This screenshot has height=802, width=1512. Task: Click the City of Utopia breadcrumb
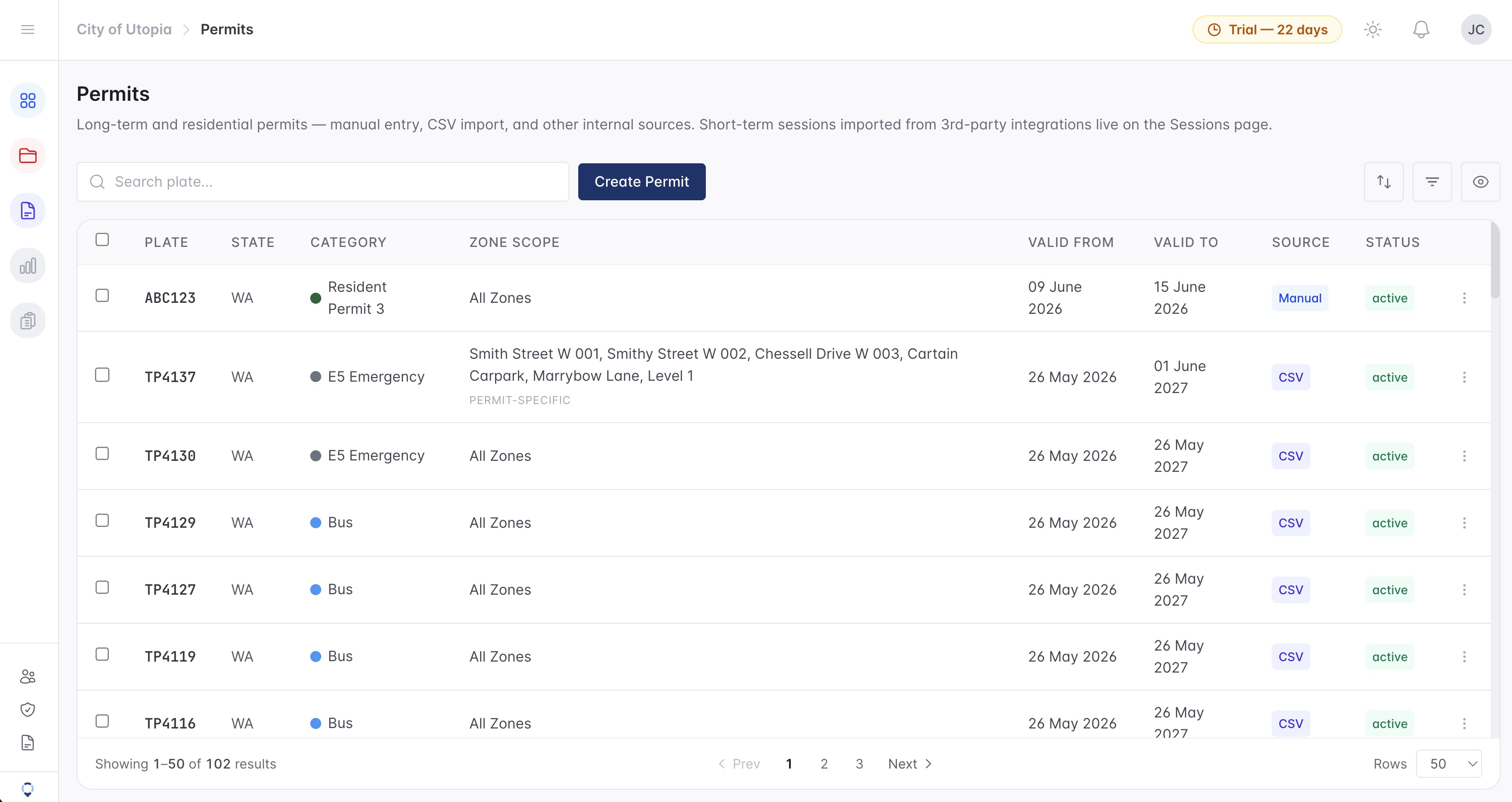tap(124, 29)
